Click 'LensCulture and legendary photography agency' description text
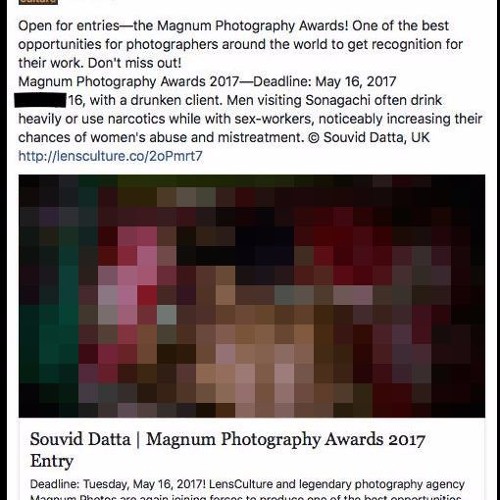The image size is (500, 500). point(337,484)
